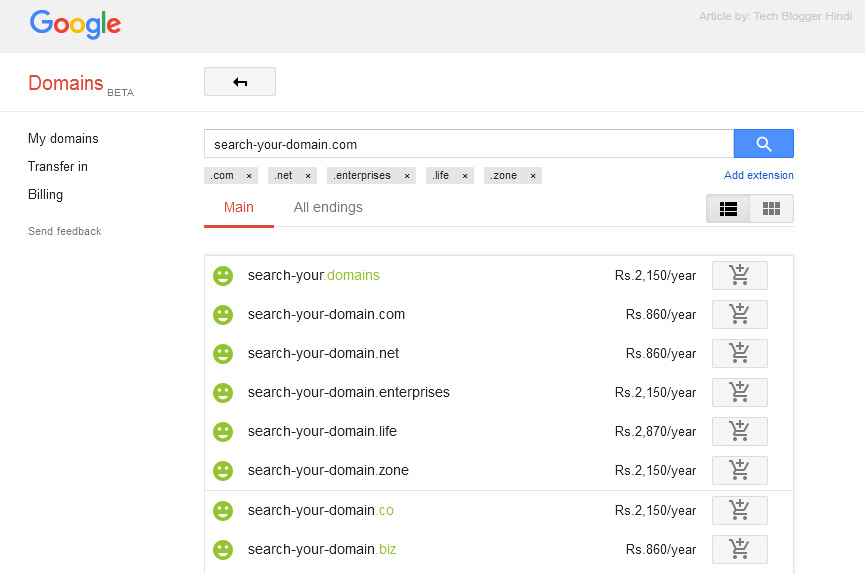The height and width of the screenshot is (574, 865).
Task: Select the search-your-domain.com result
Action: [326, 315]
